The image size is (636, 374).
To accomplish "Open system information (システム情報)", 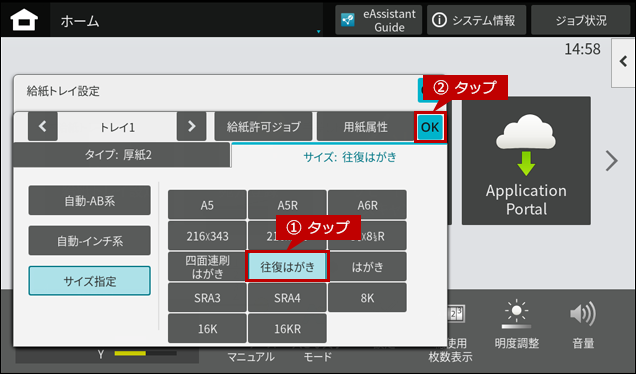I will [476, 20].
